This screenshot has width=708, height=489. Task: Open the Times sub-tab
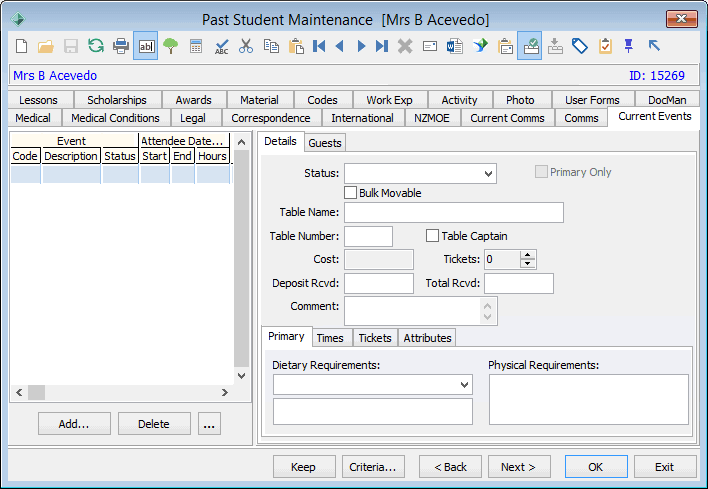point(330,338)
